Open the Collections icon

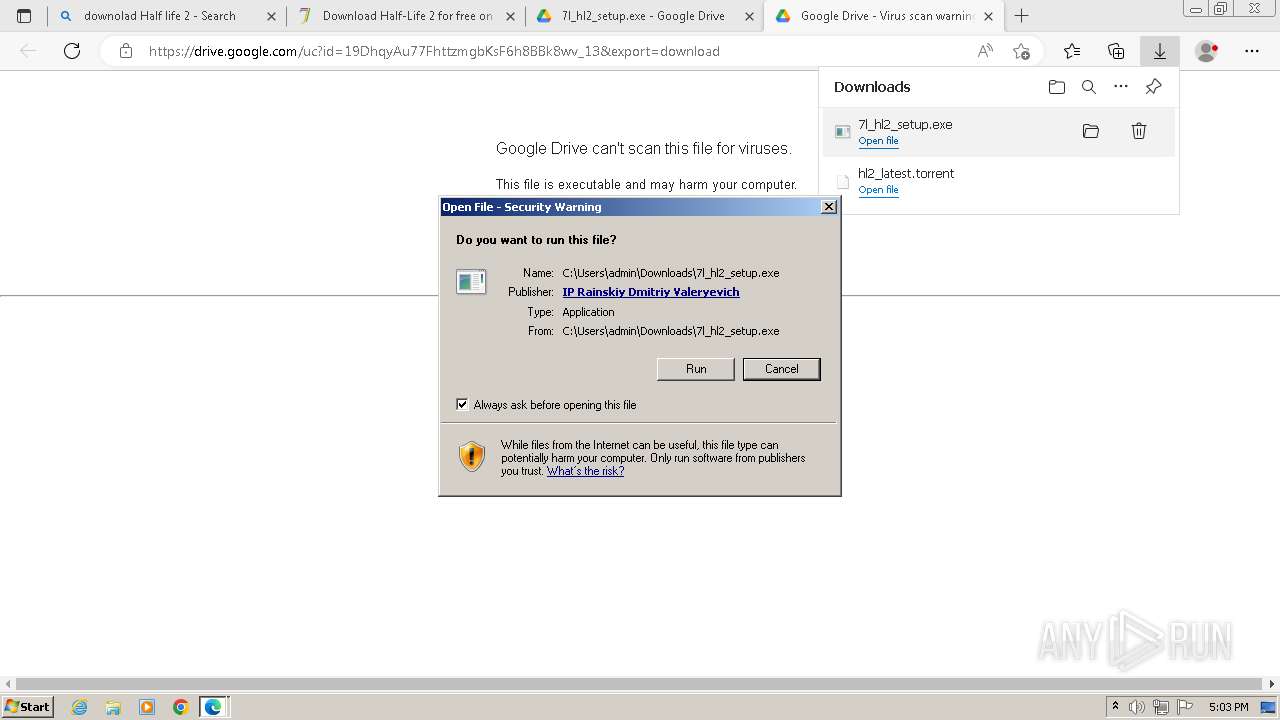pos(1116,51)
